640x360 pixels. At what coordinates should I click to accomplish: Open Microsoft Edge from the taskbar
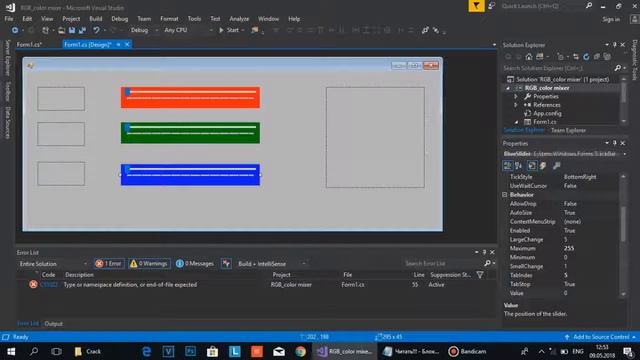(x=147, y=351)
